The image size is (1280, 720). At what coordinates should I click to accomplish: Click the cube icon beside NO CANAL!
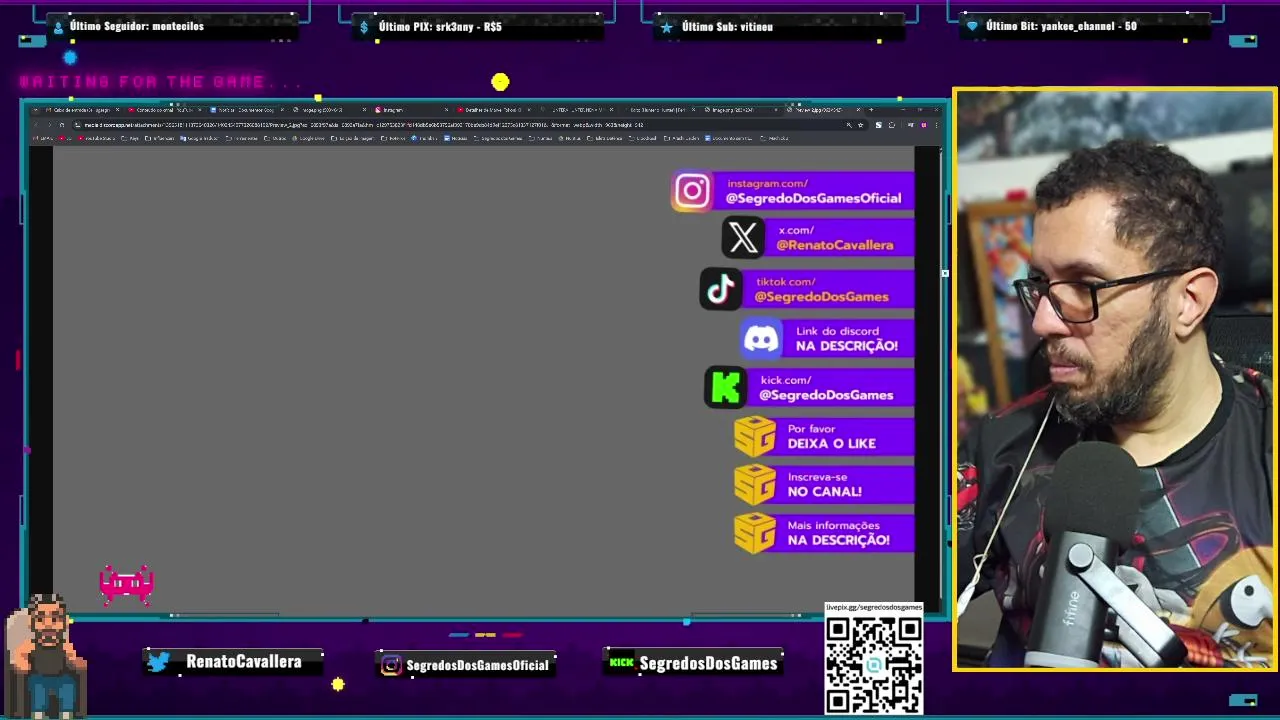(755, 485)
